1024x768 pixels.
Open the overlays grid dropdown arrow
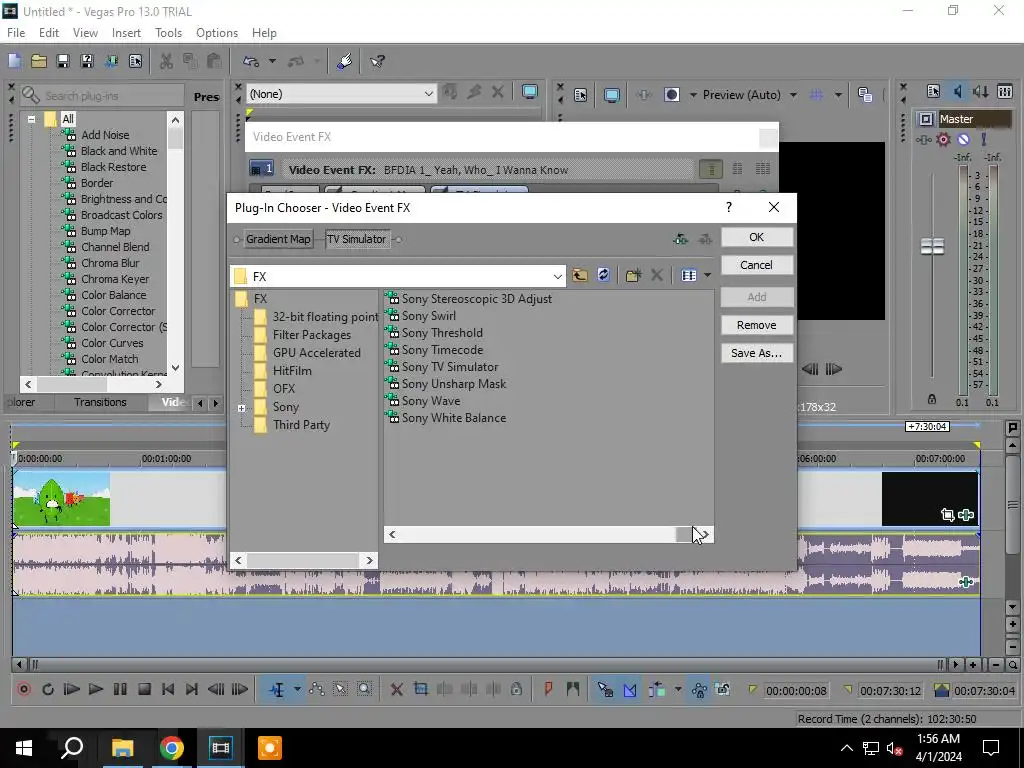(838, 95)
